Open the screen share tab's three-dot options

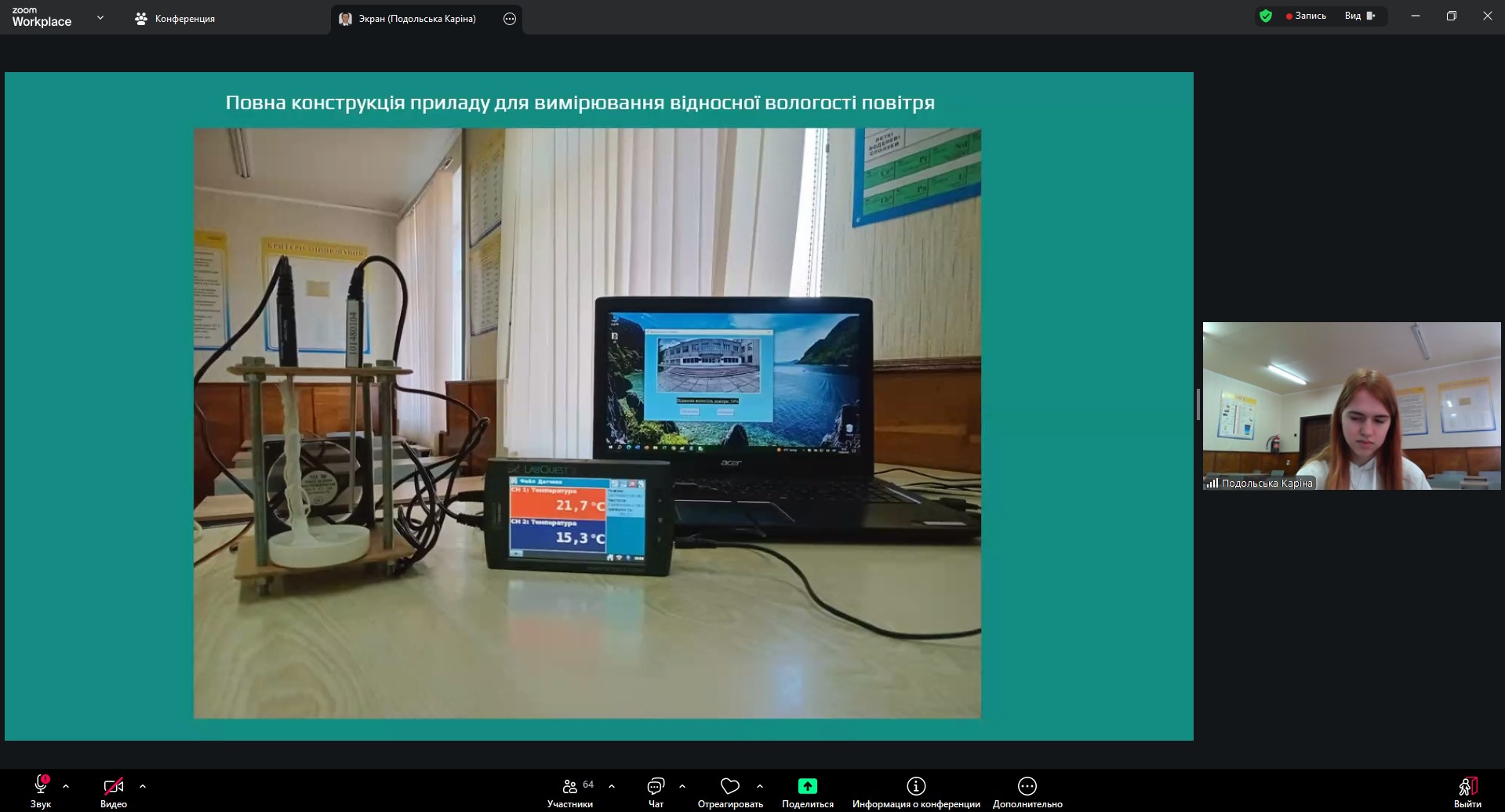point(510,19)
